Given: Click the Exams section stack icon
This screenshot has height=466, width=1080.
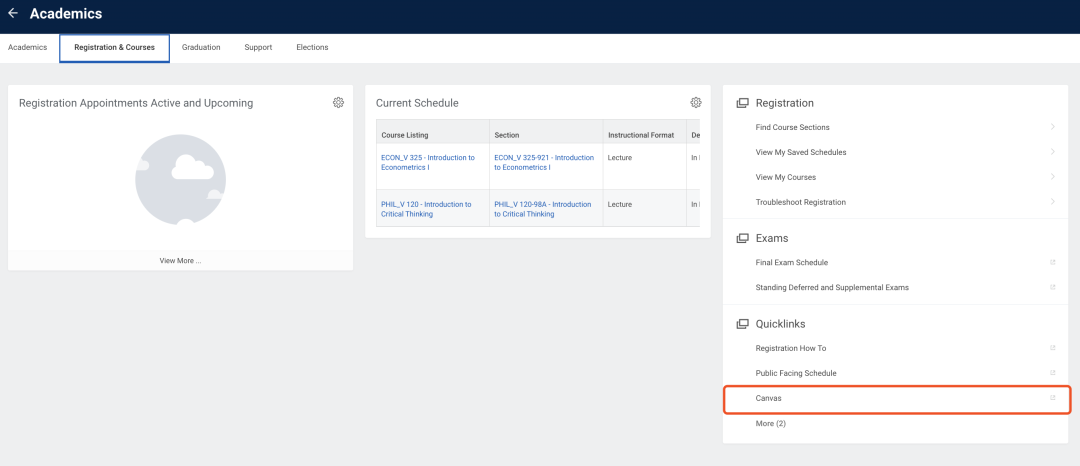Looking at the screenshot, I should point(742,238).
